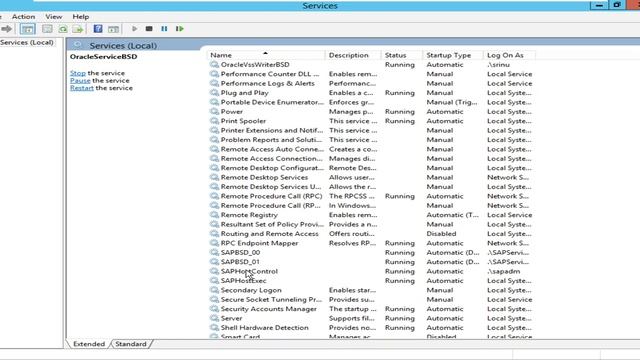The width and height of the screenshot is (640, 360).
Task: Click Disabled startup type of Routing service
Action: point(441,233)
